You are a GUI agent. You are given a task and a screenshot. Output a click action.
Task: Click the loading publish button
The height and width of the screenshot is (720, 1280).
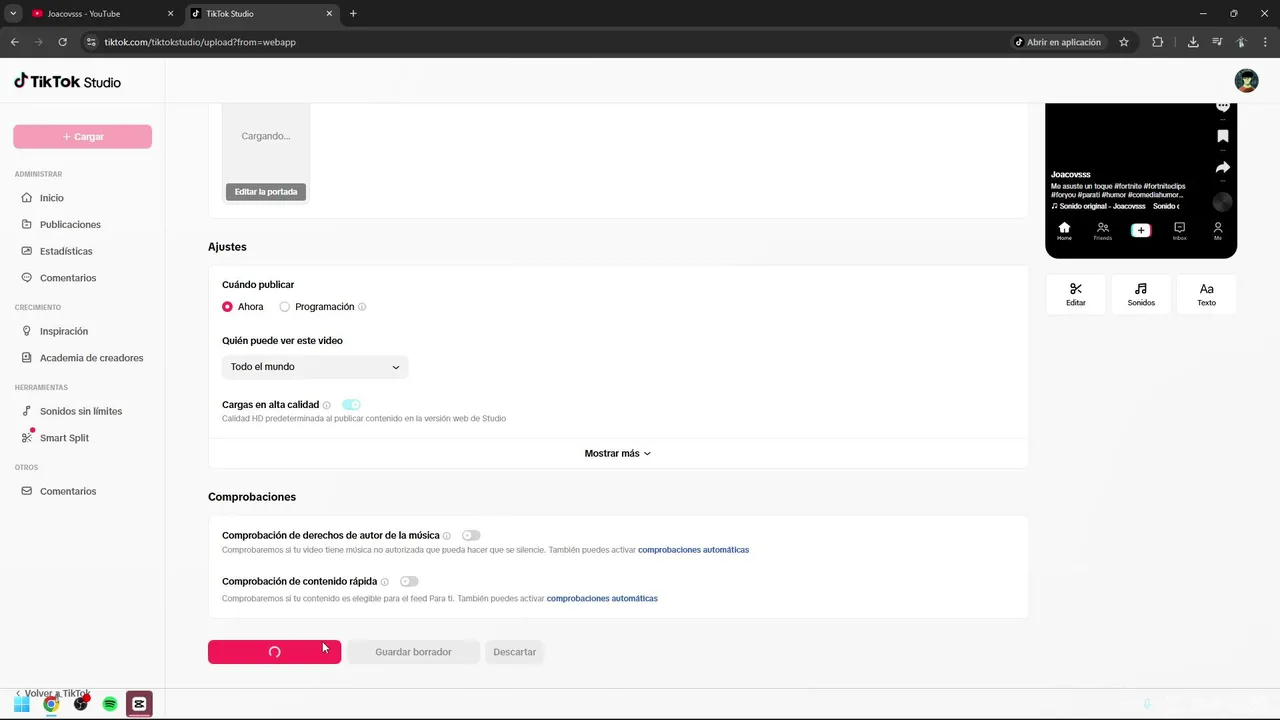coord(274,652)
